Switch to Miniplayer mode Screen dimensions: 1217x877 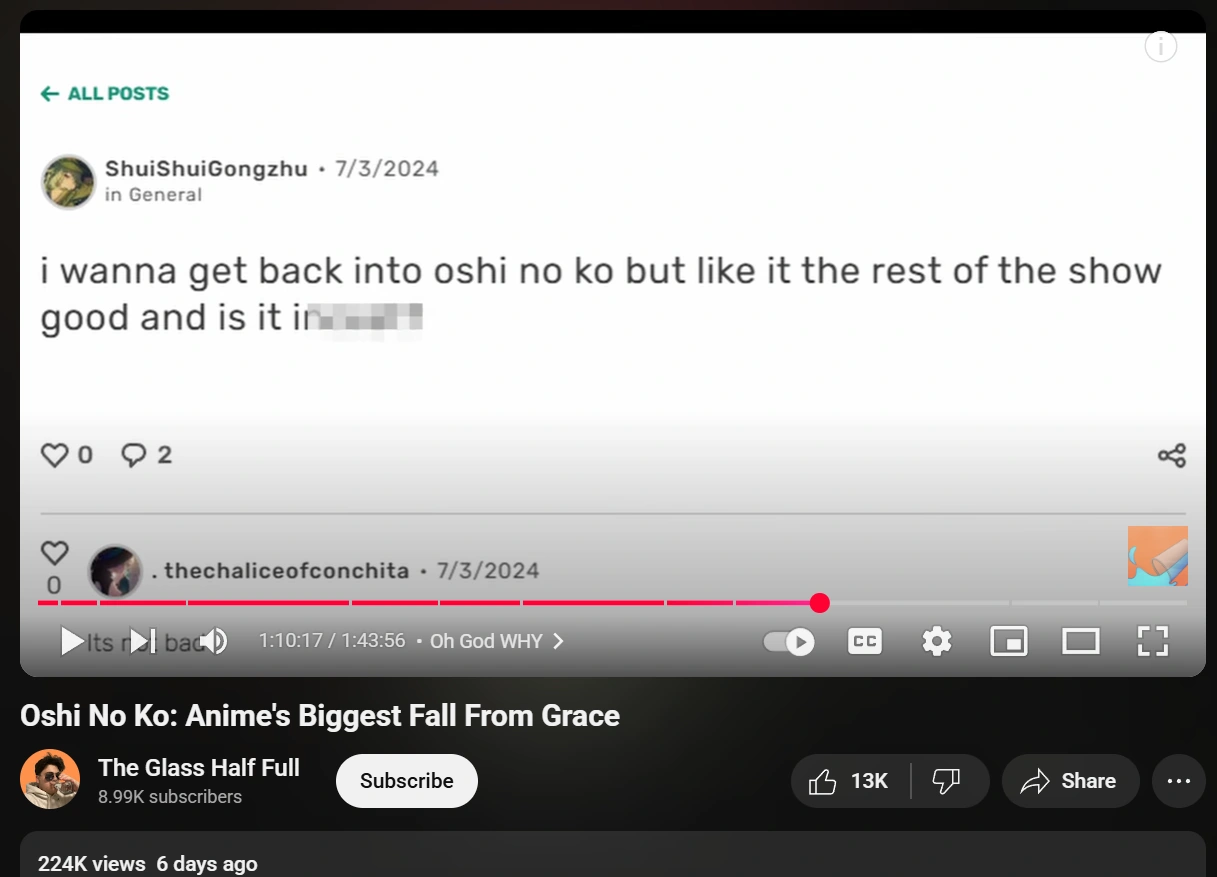point(1009,641)
